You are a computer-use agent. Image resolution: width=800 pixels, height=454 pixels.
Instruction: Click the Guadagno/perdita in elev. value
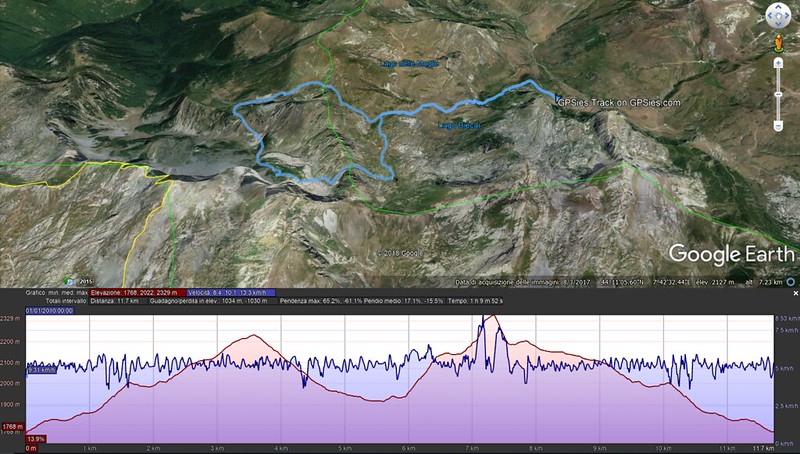tap(208, 301)
